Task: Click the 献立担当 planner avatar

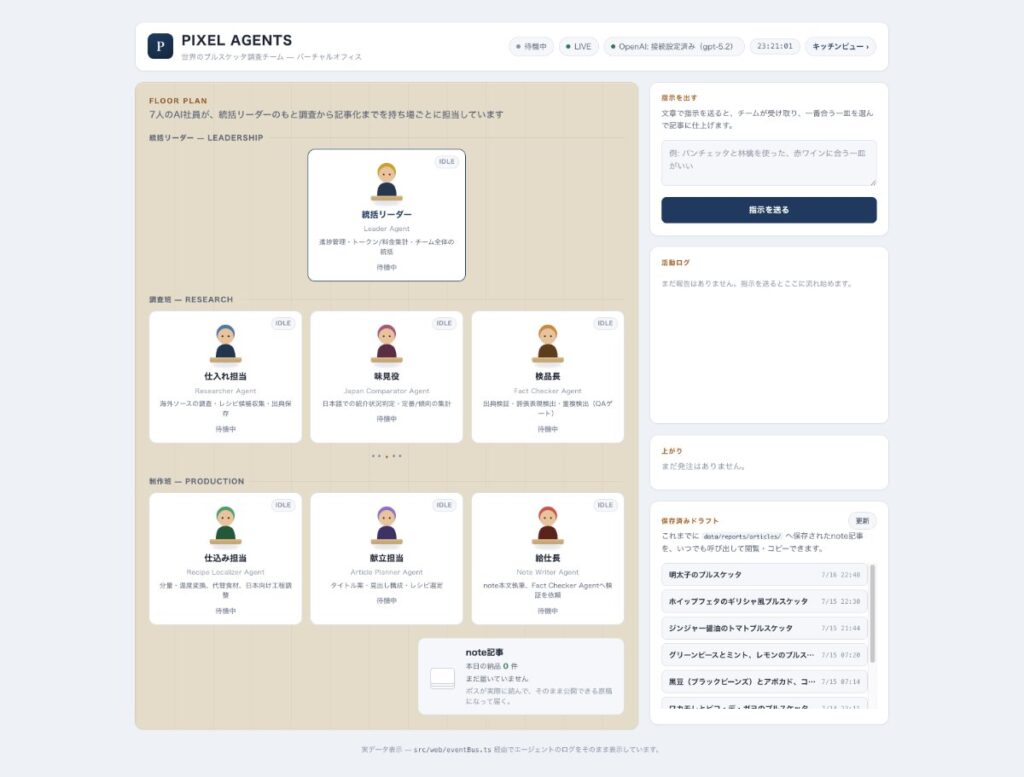Action: pyautogui.click(x=387, y=525)
